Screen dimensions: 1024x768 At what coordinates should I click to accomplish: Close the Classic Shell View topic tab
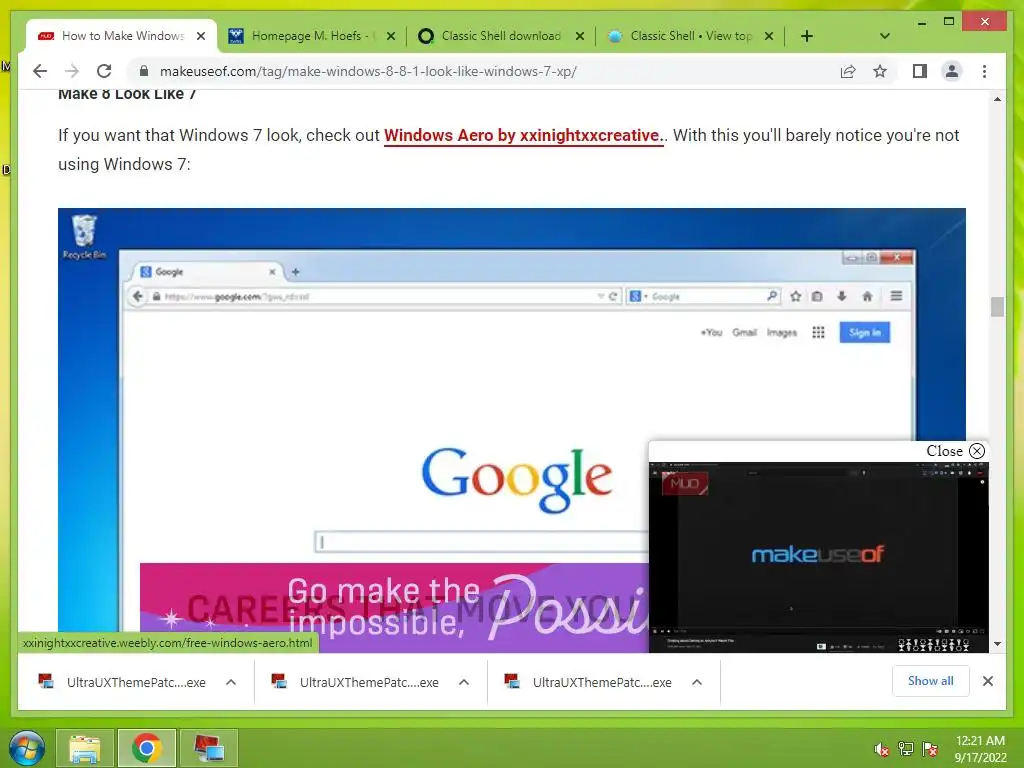(769, 36)
